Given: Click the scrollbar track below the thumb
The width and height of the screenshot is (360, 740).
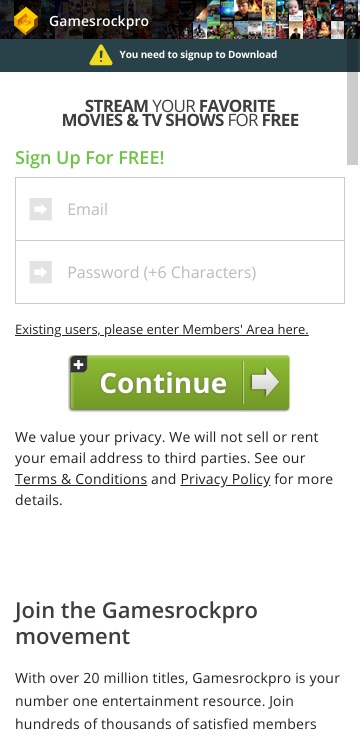Looking at the screenshot, I should [x=352, y=448].
